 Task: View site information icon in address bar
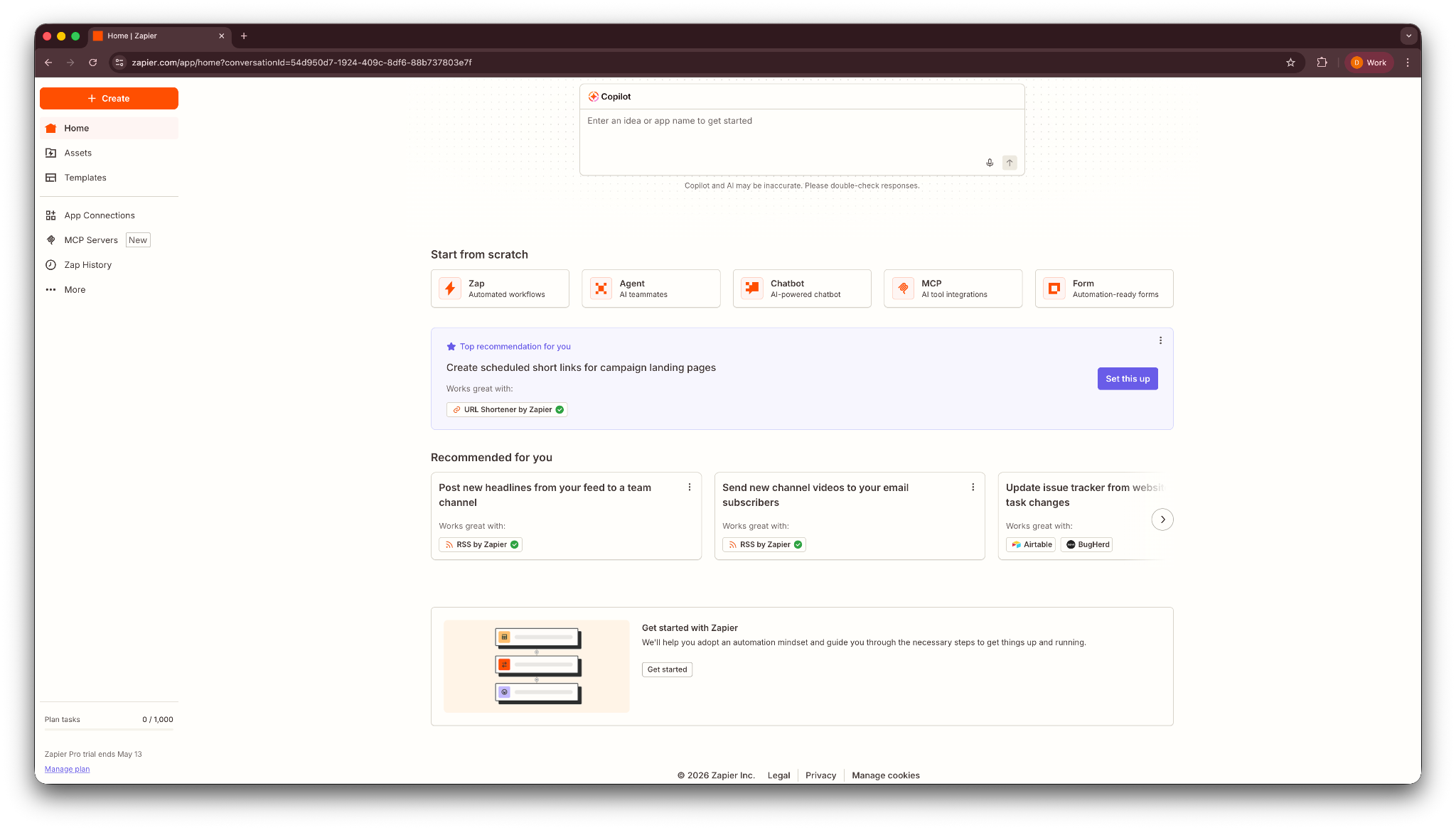coord(119,63)
